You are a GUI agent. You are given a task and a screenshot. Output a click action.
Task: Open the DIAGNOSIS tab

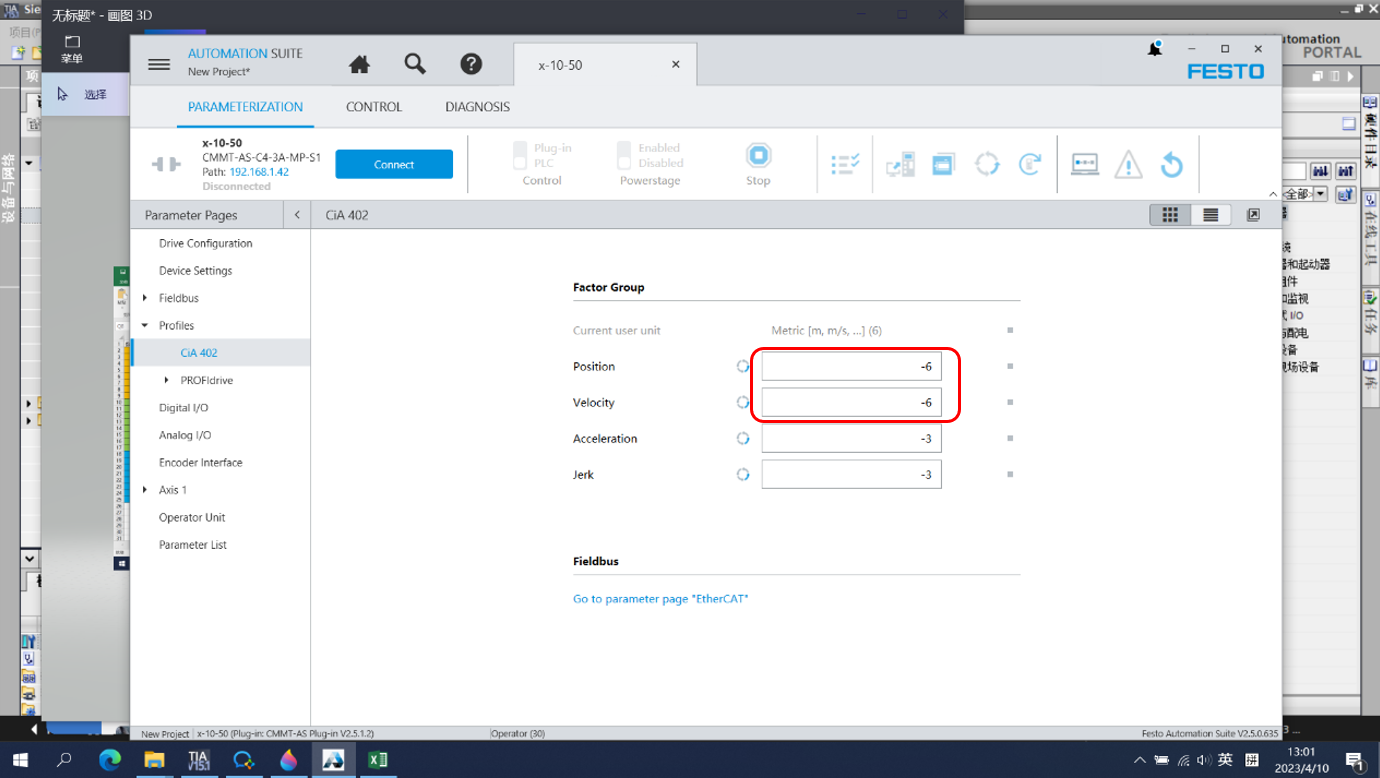[477, 107]
